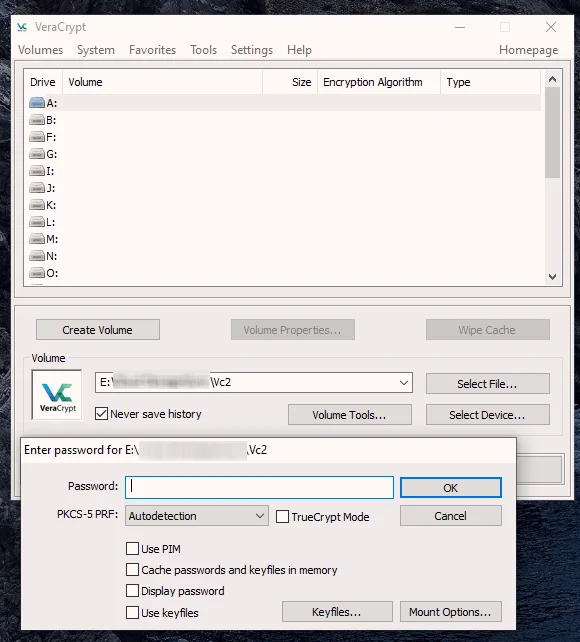Click the Create Volume button

pos(98,330)
